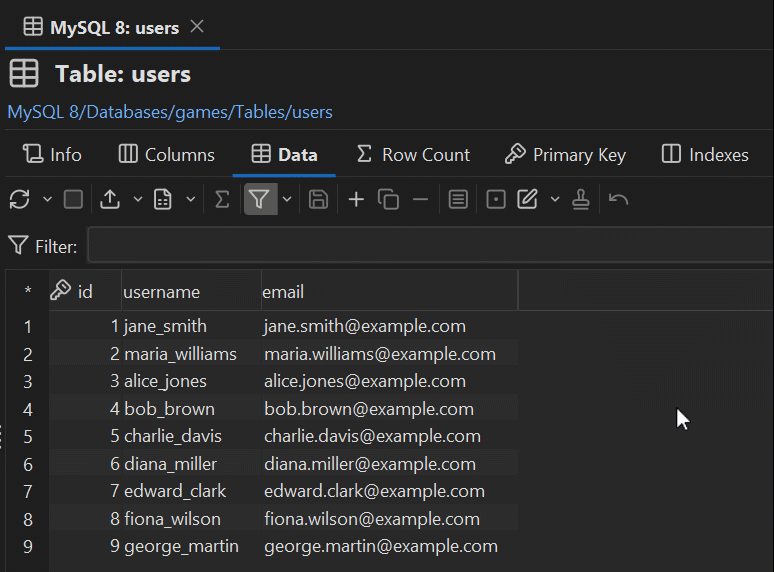Viewport: 774px width, 572px height.
Task: Click the charlie.davis@example.com email cell
Action: [389, 436]
